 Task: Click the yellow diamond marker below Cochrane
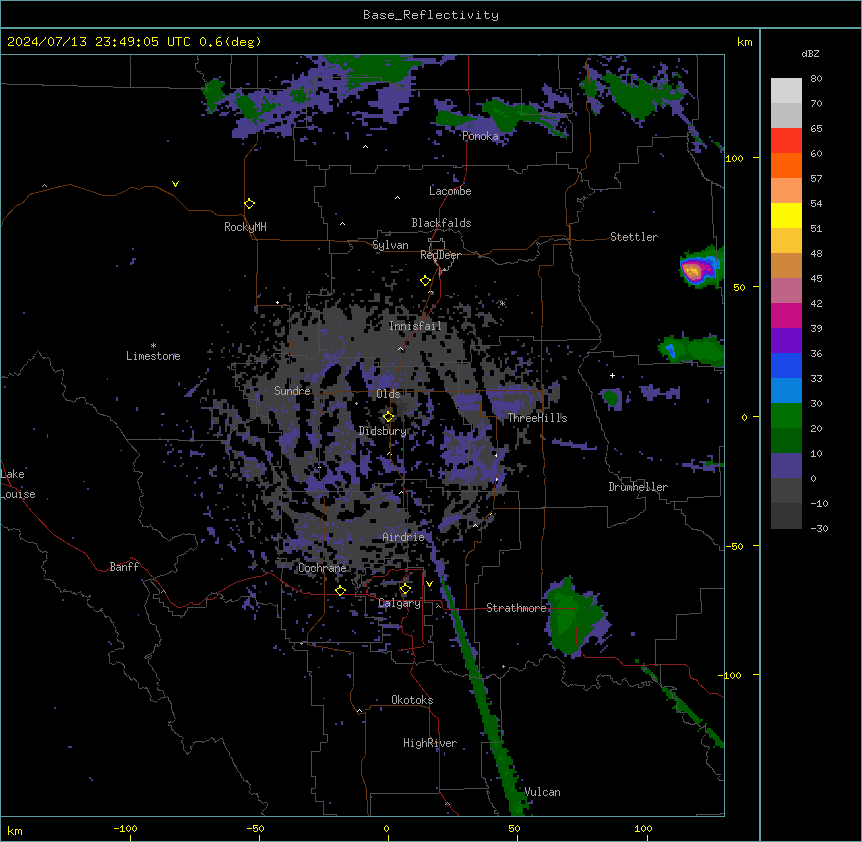pyautogui.click(x=340, y=590)
